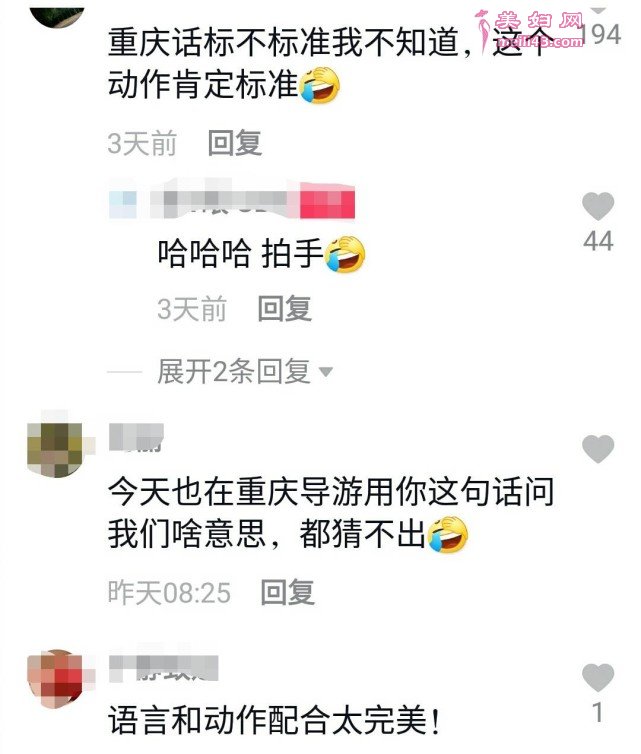Tap the blurred username above 今天也在重庆 comment
Viewport: 641px width, 754px height.
click(136, 438)
